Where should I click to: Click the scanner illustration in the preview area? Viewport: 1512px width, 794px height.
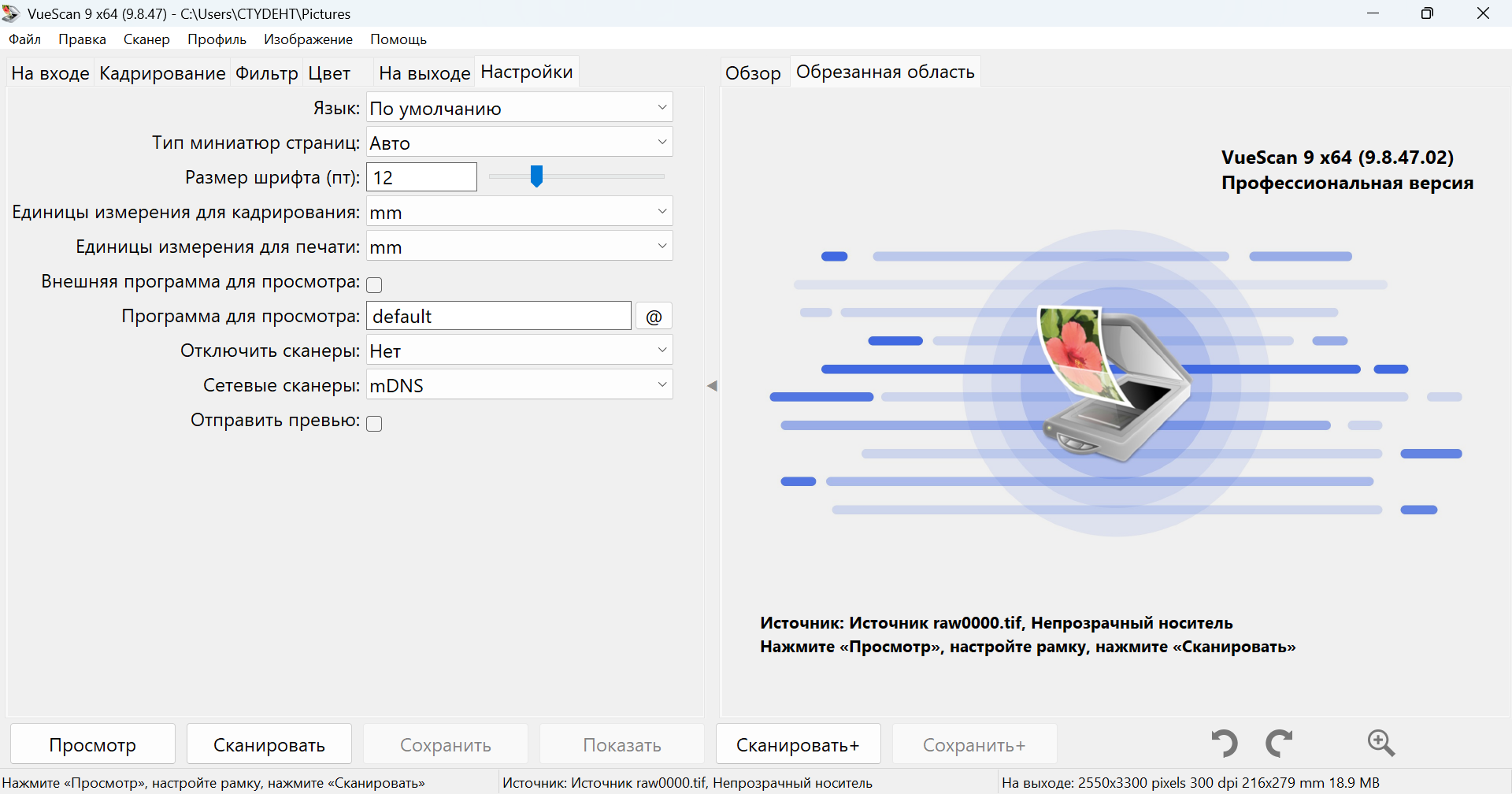tap(1115, 384)
